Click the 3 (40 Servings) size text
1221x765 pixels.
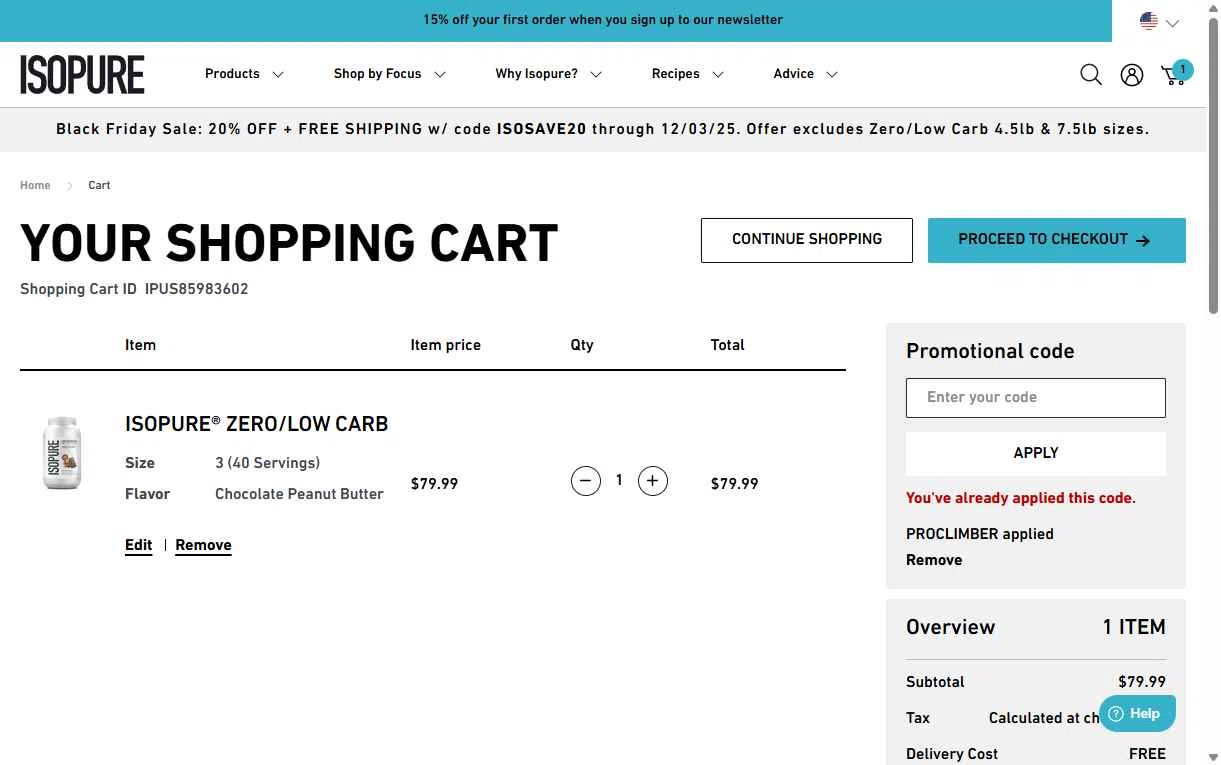pos(268,463)
